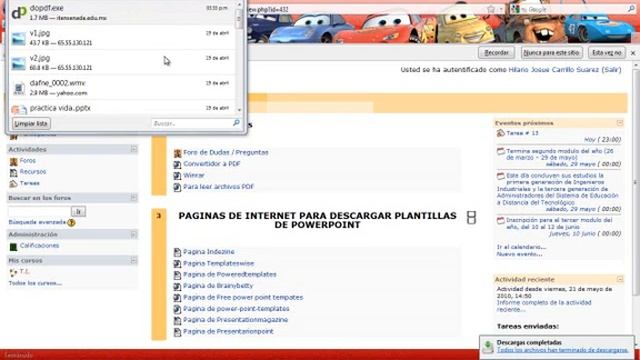The width and height of the screenshot is (640, 360).
Task: Close the password notification bar
Action: click(633, 53)
